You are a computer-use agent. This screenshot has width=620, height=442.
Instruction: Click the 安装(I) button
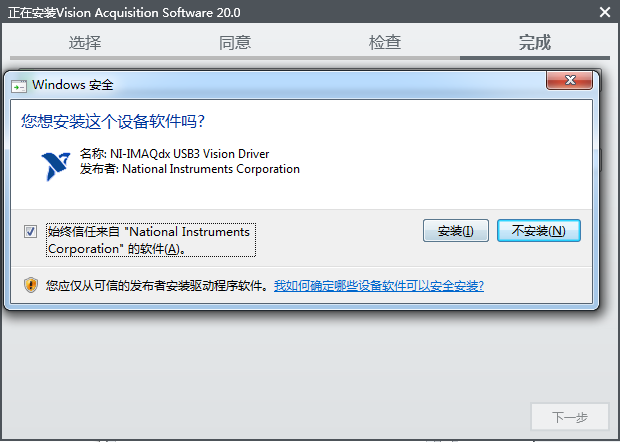pyautogui.click(x=456, y=230)
